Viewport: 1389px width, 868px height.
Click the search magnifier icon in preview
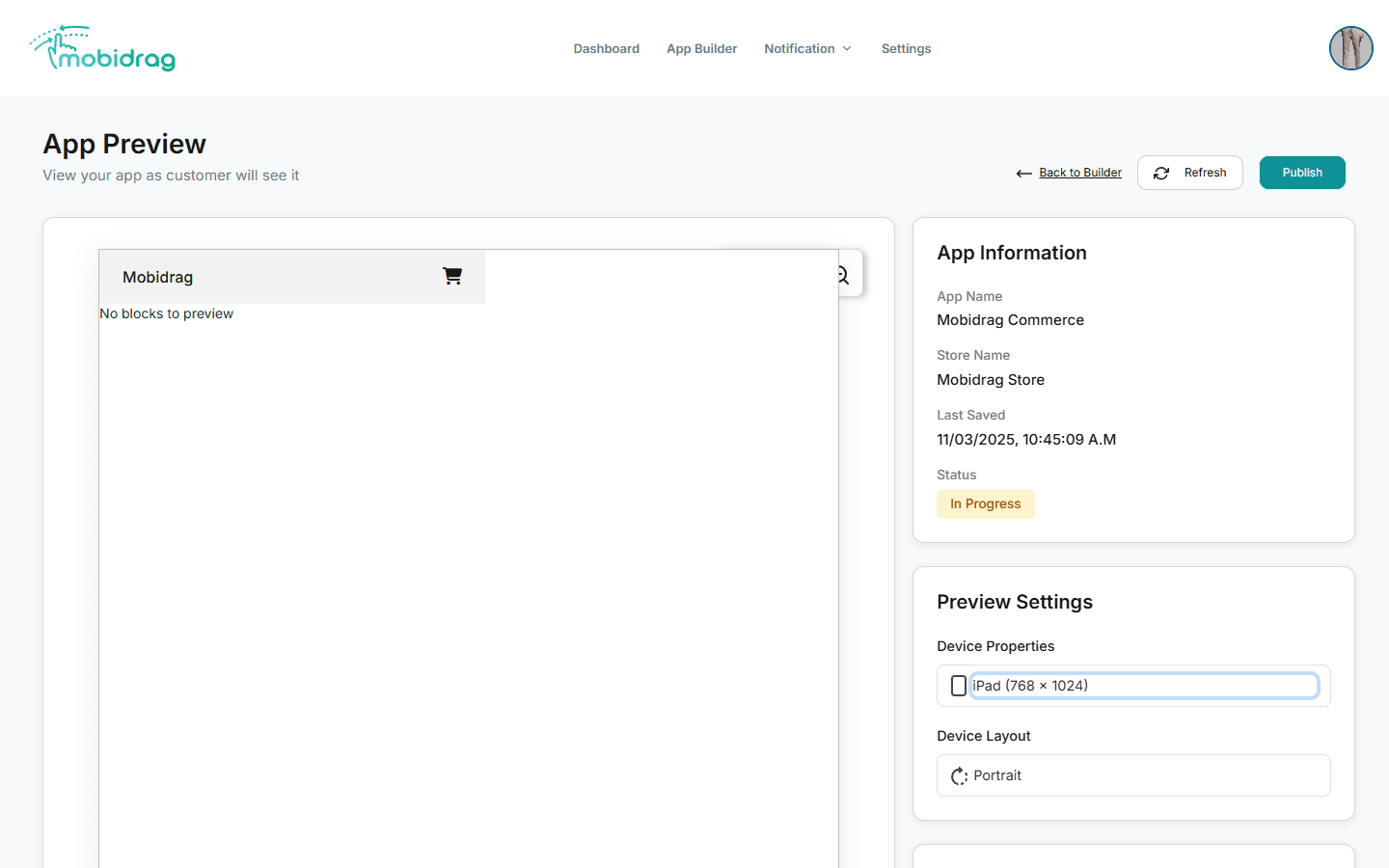pos(843,276)
